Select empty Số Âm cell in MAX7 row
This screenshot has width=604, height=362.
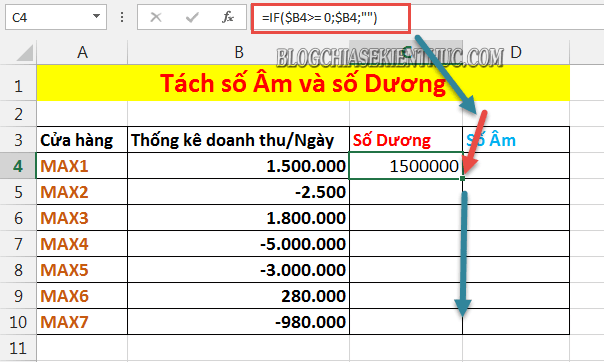[516, 322]
